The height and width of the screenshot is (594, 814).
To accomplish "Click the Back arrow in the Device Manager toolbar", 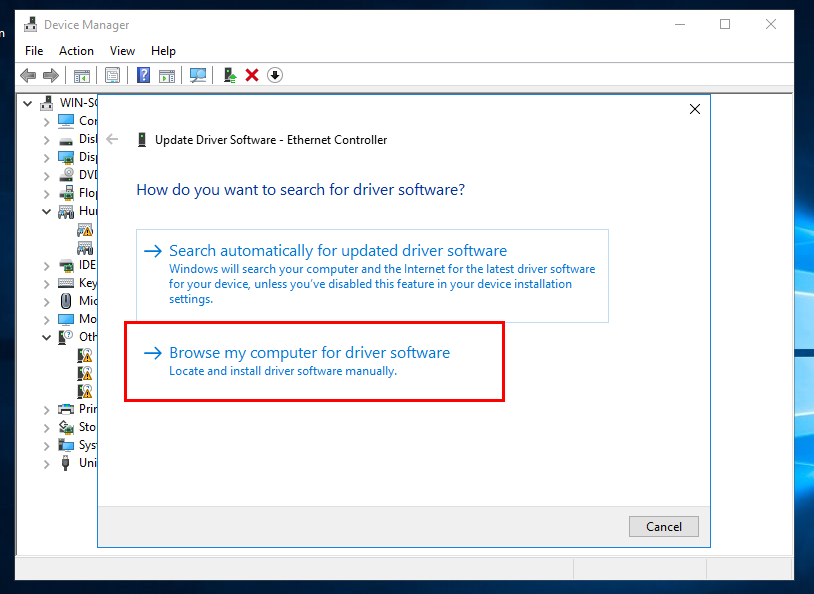I will tap(28, 76).
